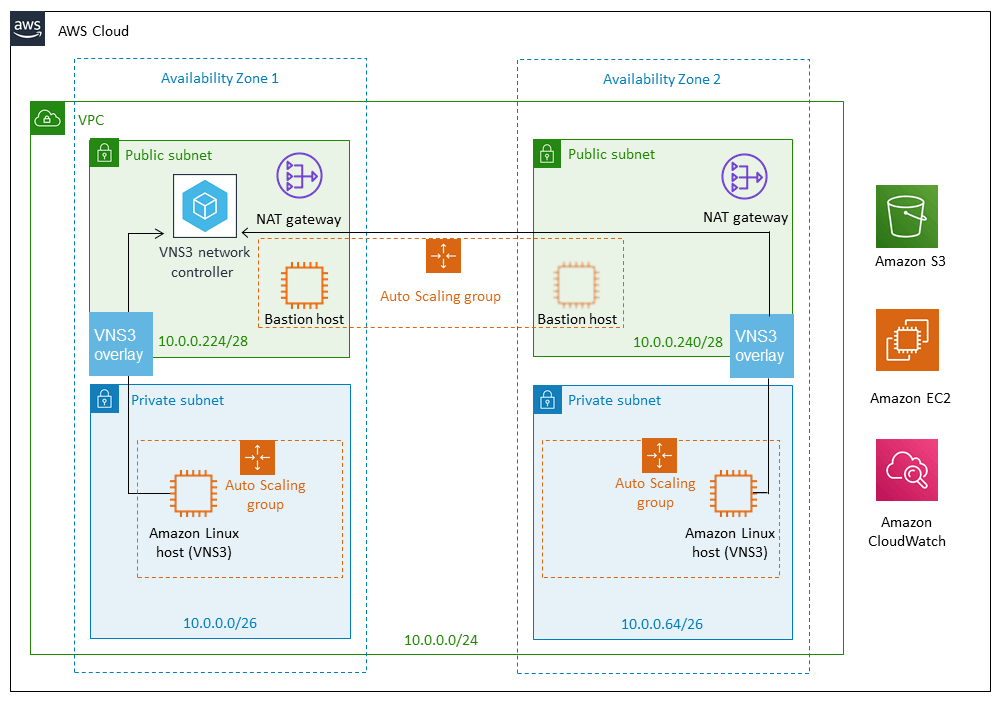Click the Amazon CloudWatch label
The width and height of the screenshot is (1001, 703).
tap(907, 532)
